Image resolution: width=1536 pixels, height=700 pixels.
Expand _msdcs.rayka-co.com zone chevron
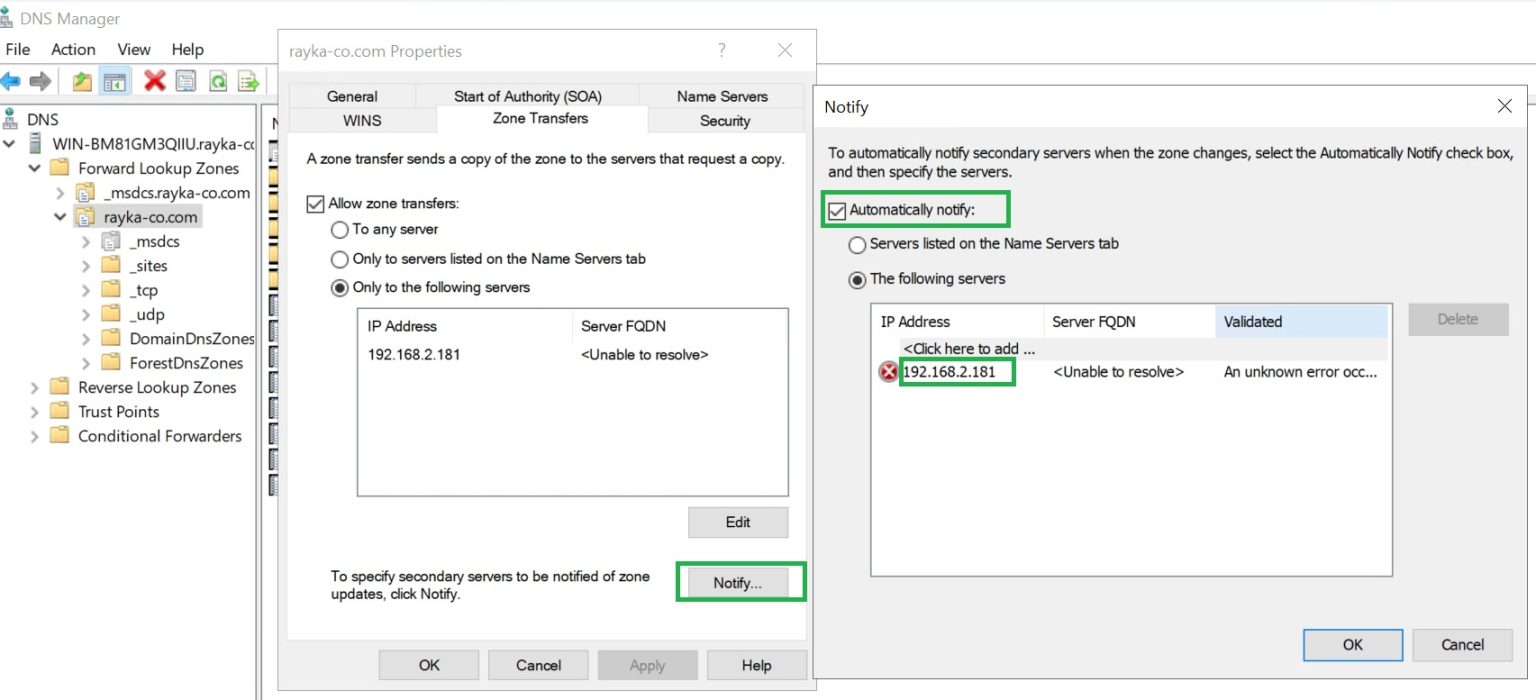(60, 193)
